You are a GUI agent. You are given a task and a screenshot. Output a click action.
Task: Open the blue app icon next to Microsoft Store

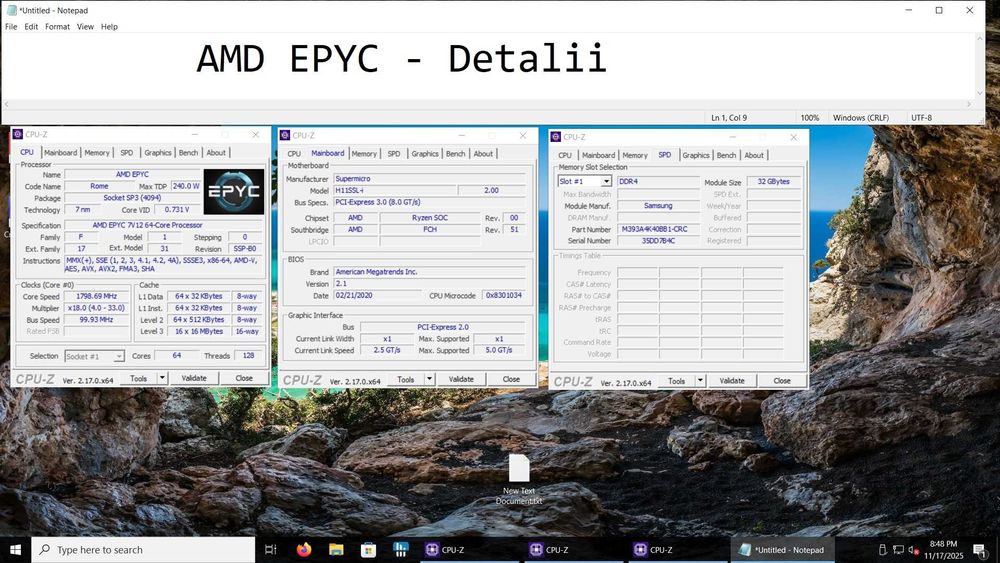401,550
